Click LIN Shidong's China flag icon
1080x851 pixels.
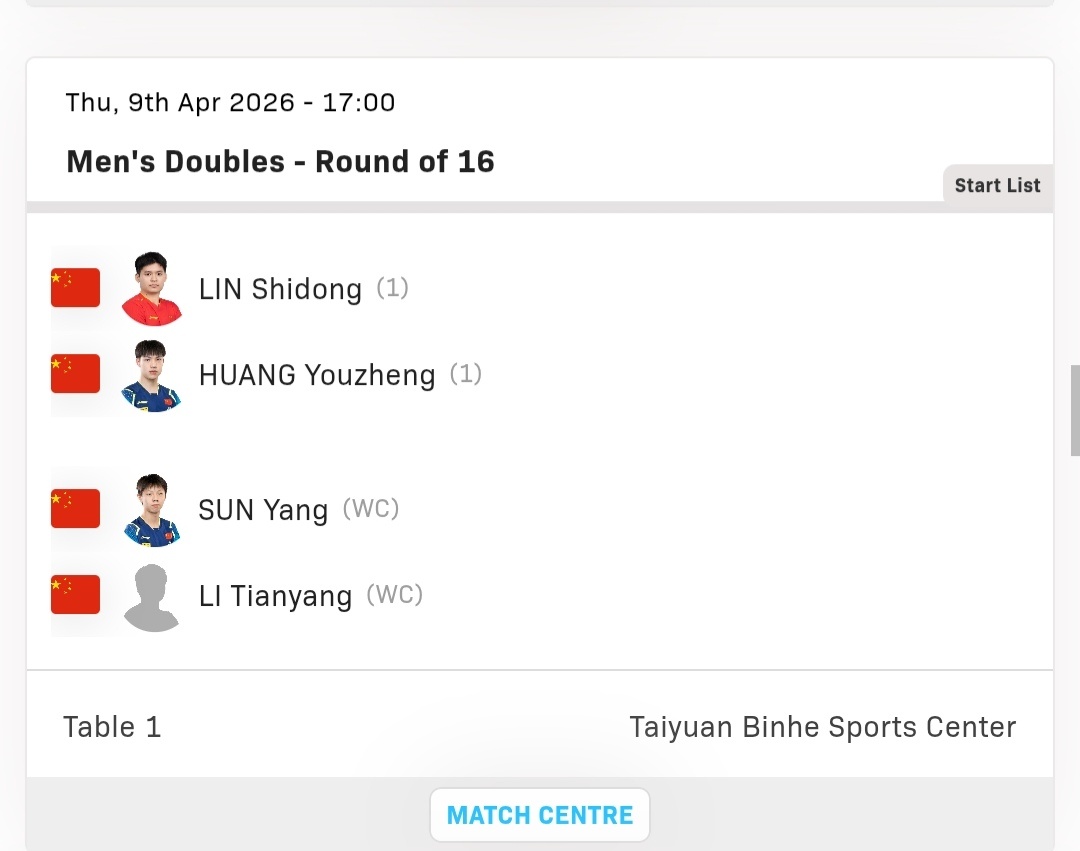pos(76,287)
